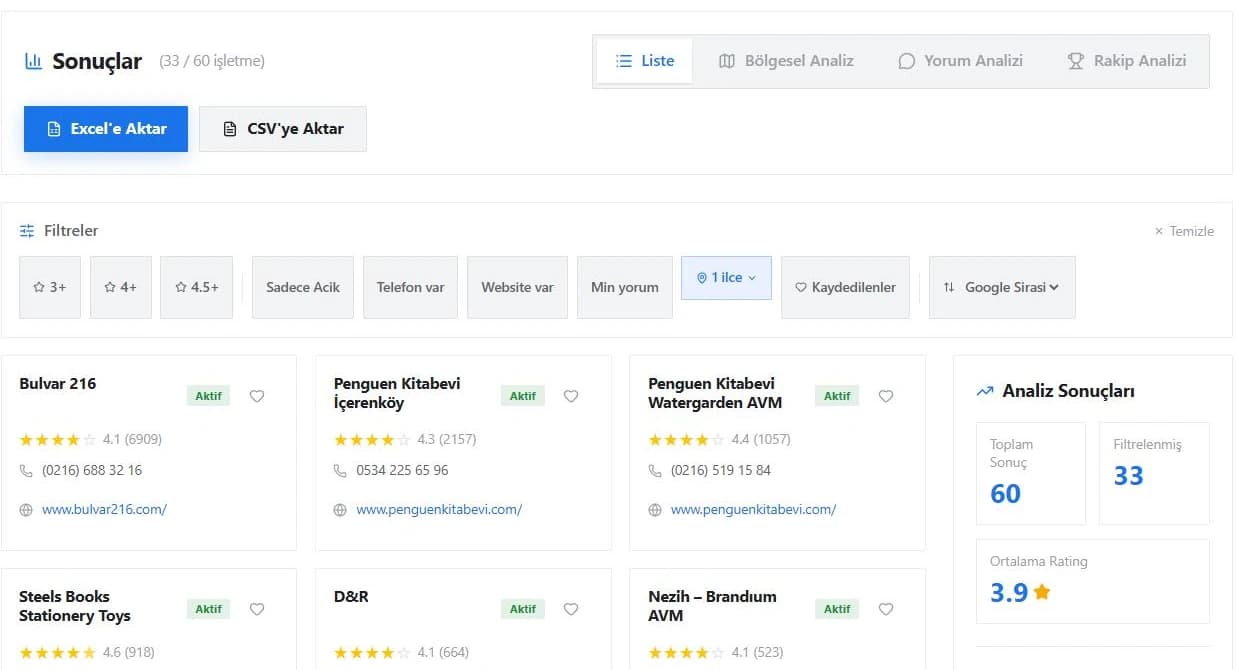Click Aktif badge on Steels Books card

tap(208, 609)
